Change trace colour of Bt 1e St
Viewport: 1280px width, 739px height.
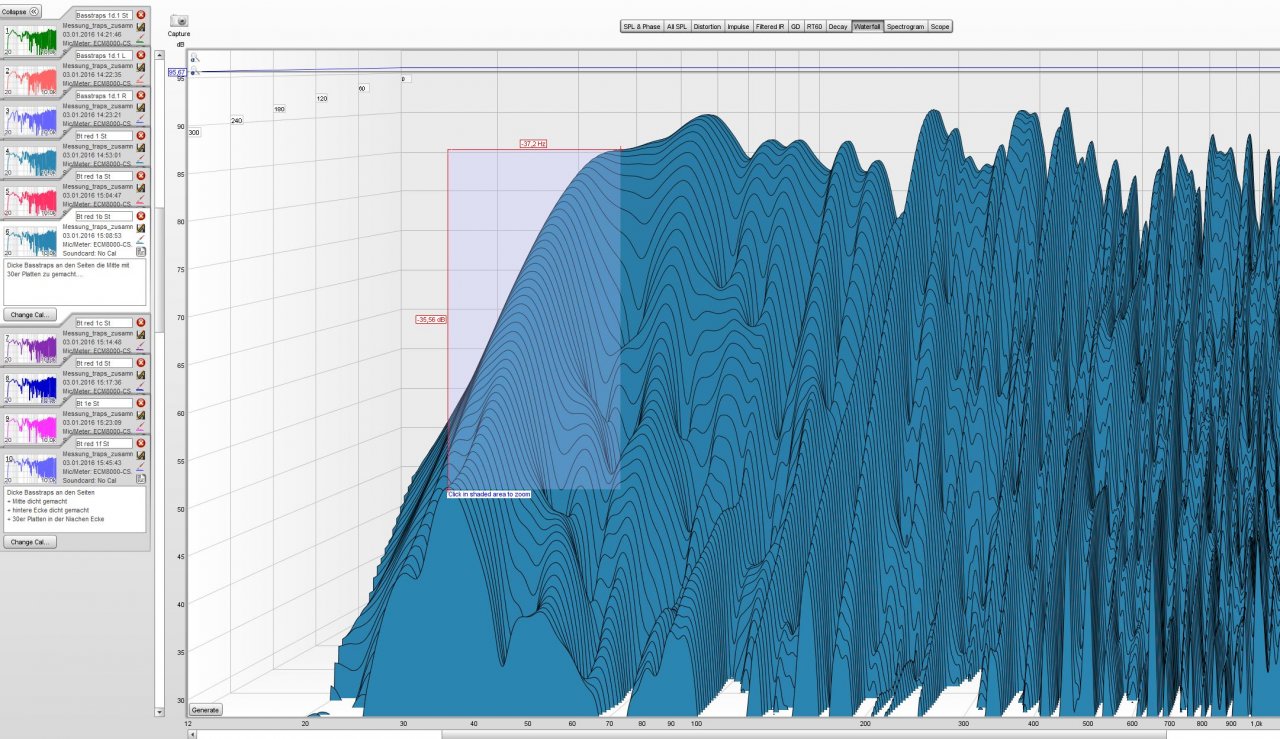coord(141,425)
